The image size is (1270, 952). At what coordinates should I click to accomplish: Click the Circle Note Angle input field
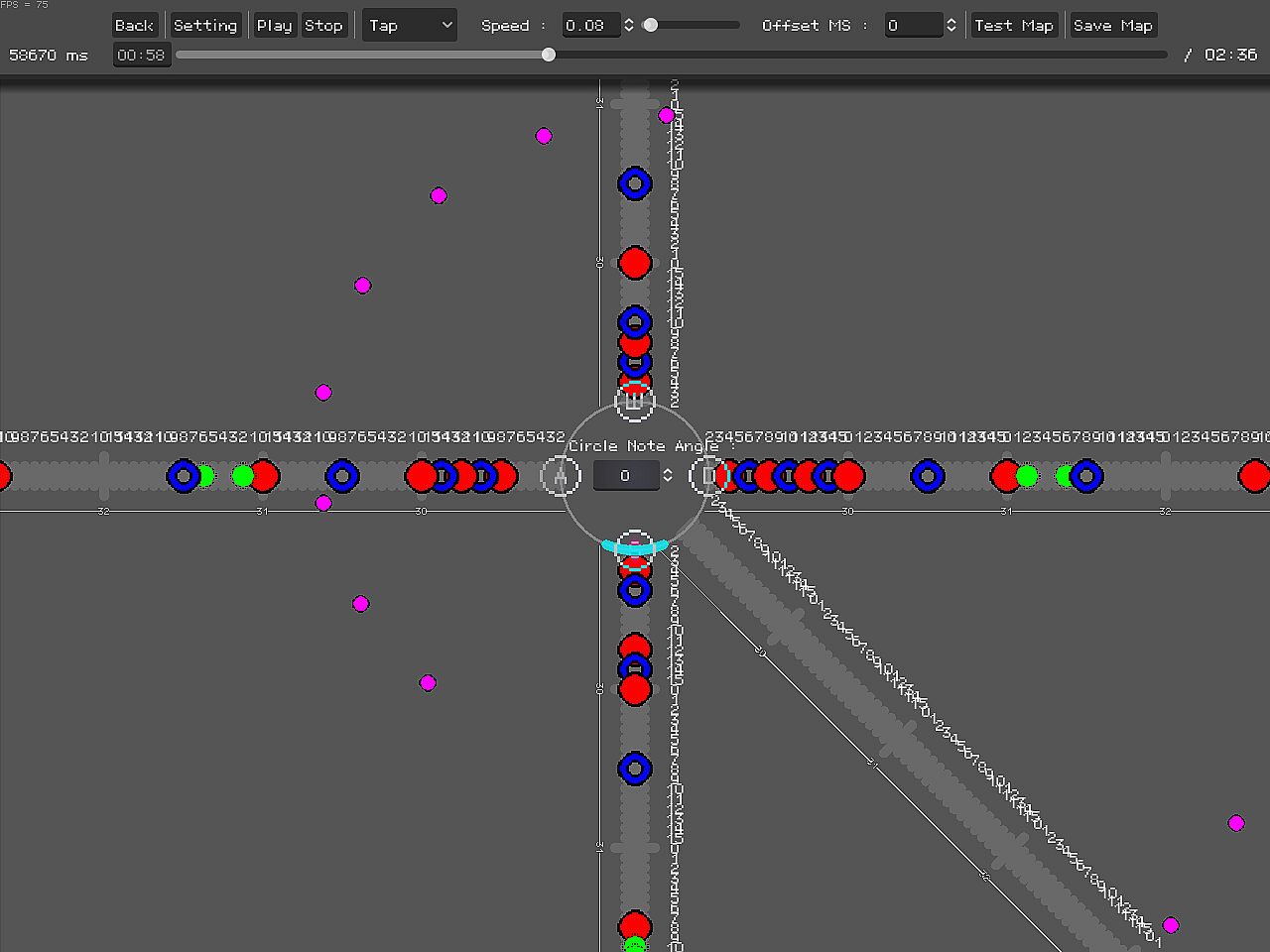pos(625,476)
